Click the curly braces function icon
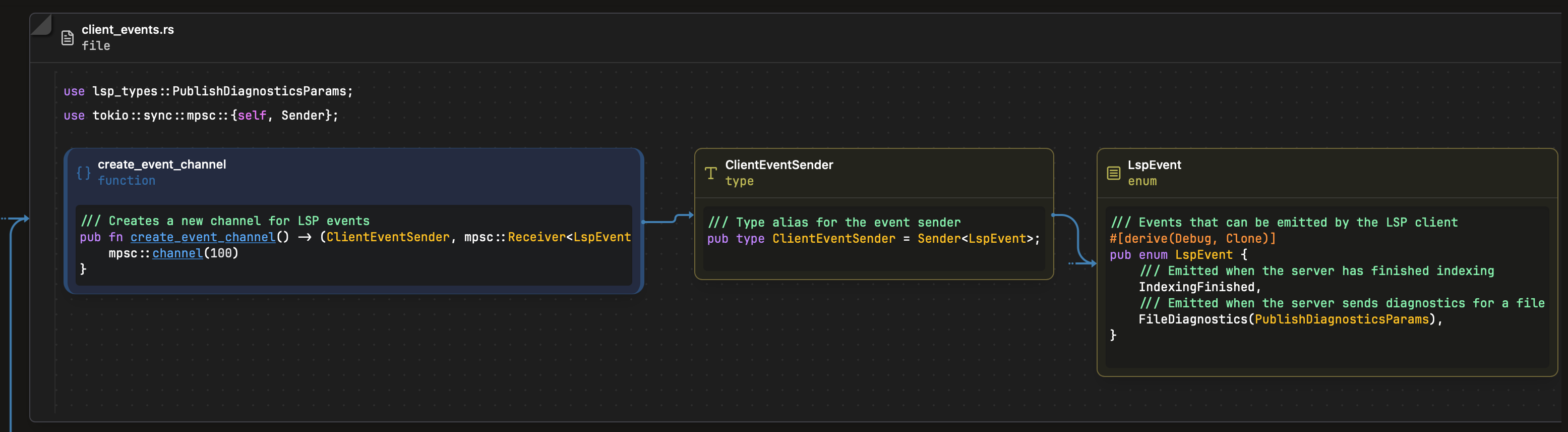This screenshot has width=1568, height=432. (83, 173)
